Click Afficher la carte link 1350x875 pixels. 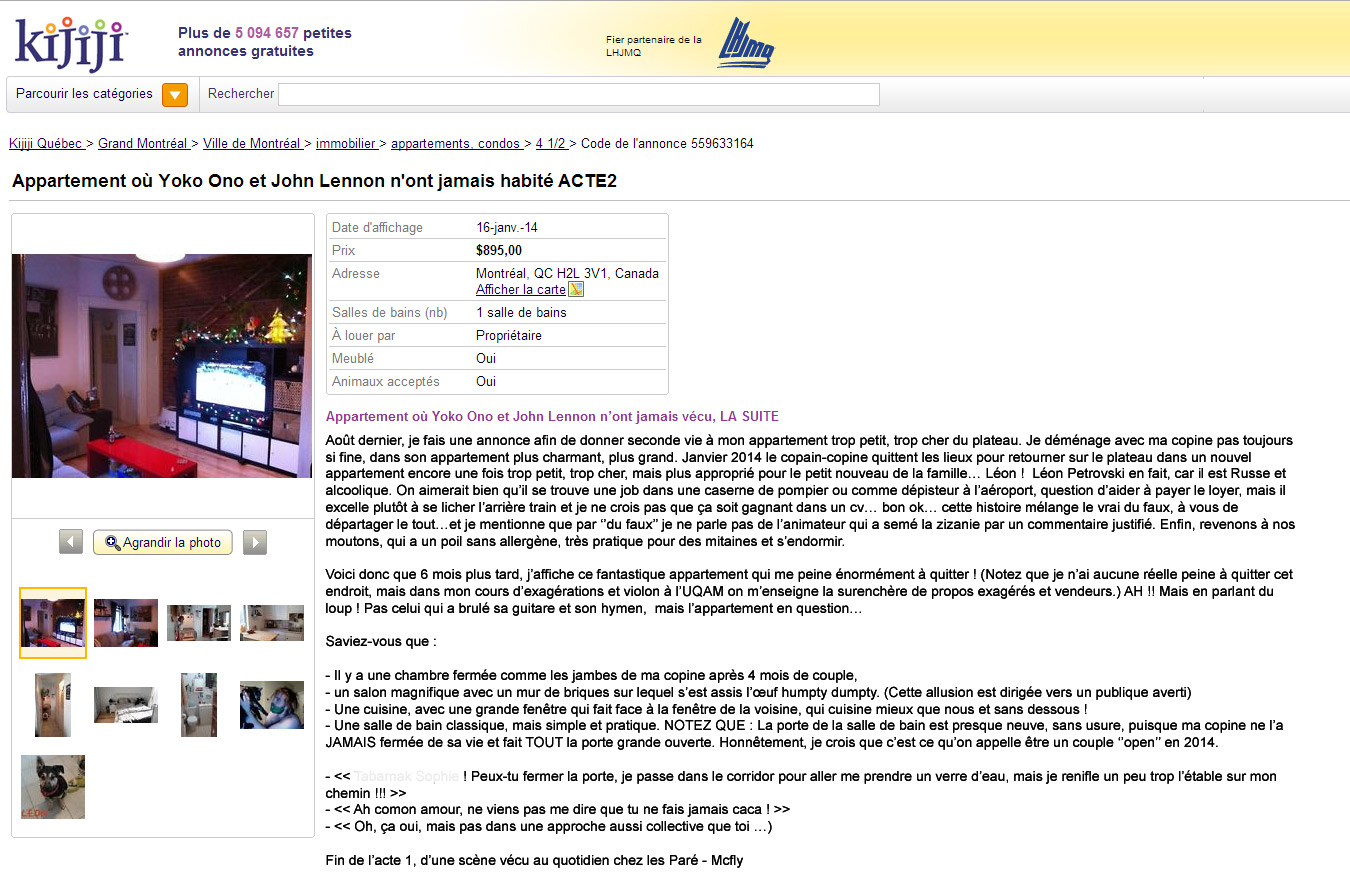coord(520,289)
